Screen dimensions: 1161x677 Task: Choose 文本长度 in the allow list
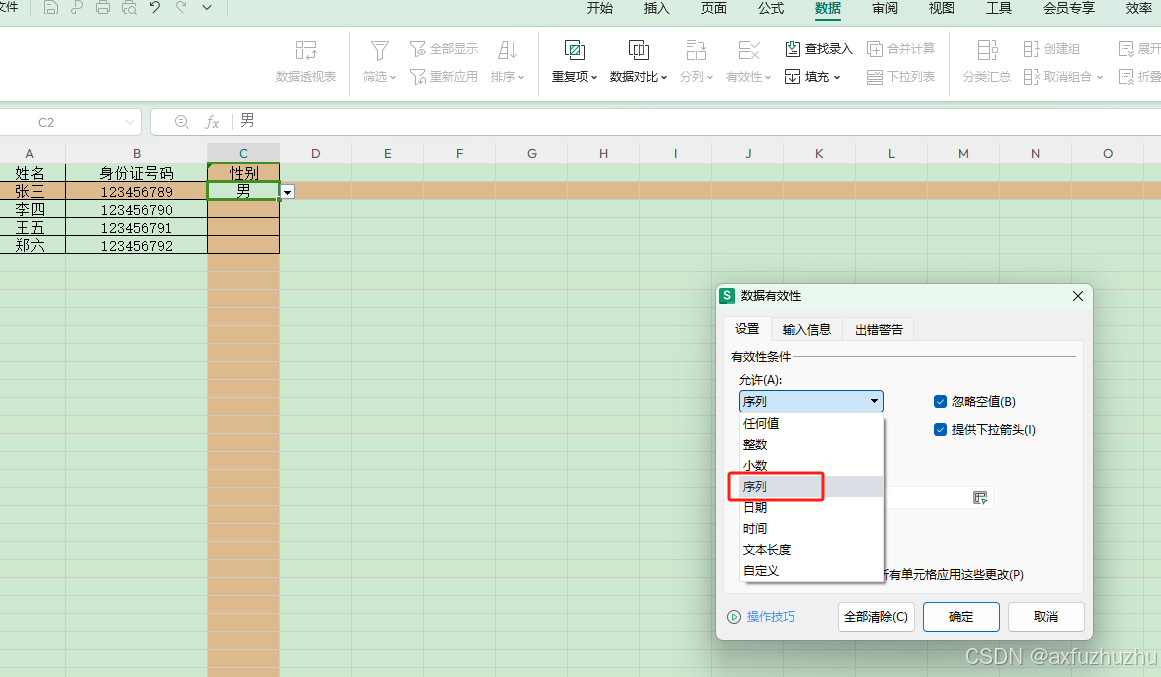812,550
